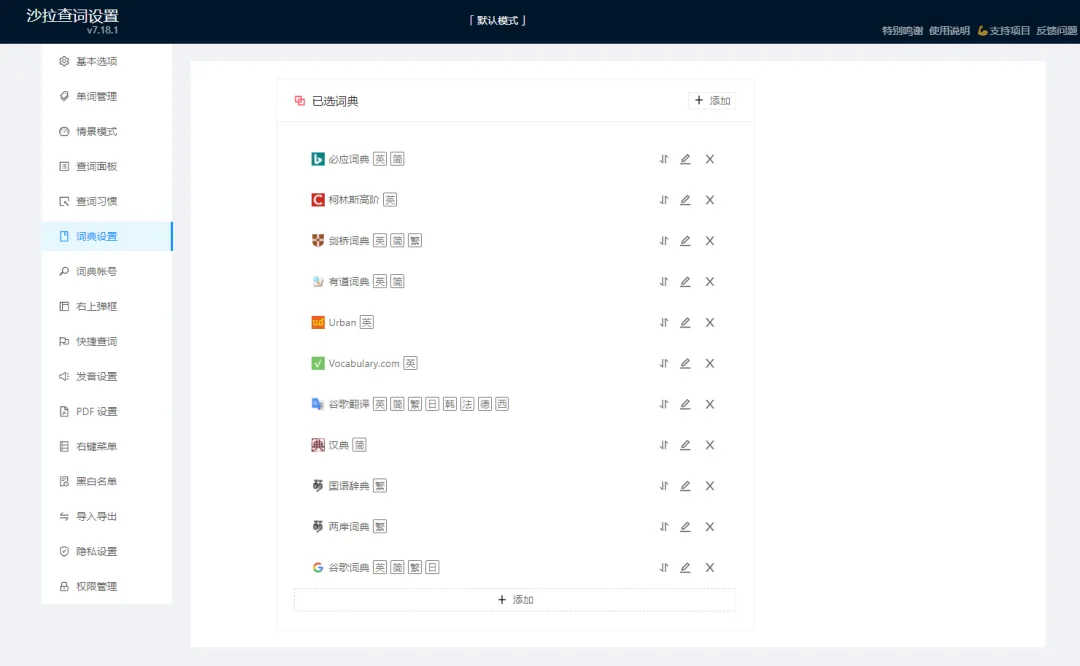This screenshot has height=666, width=1080.
Task: Edit the Urban dictionary entry
Action: 685,322
